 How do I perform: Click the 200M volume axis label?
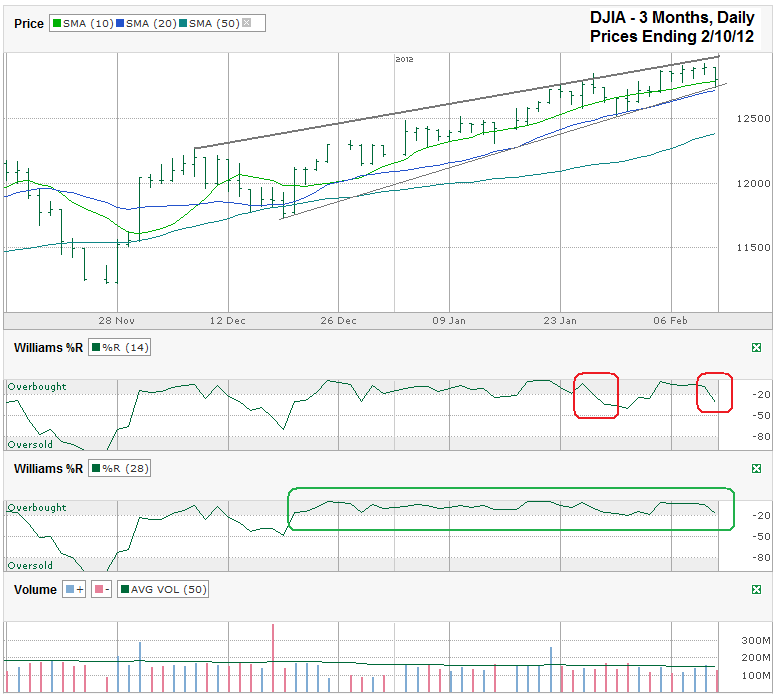pos(756,657)
